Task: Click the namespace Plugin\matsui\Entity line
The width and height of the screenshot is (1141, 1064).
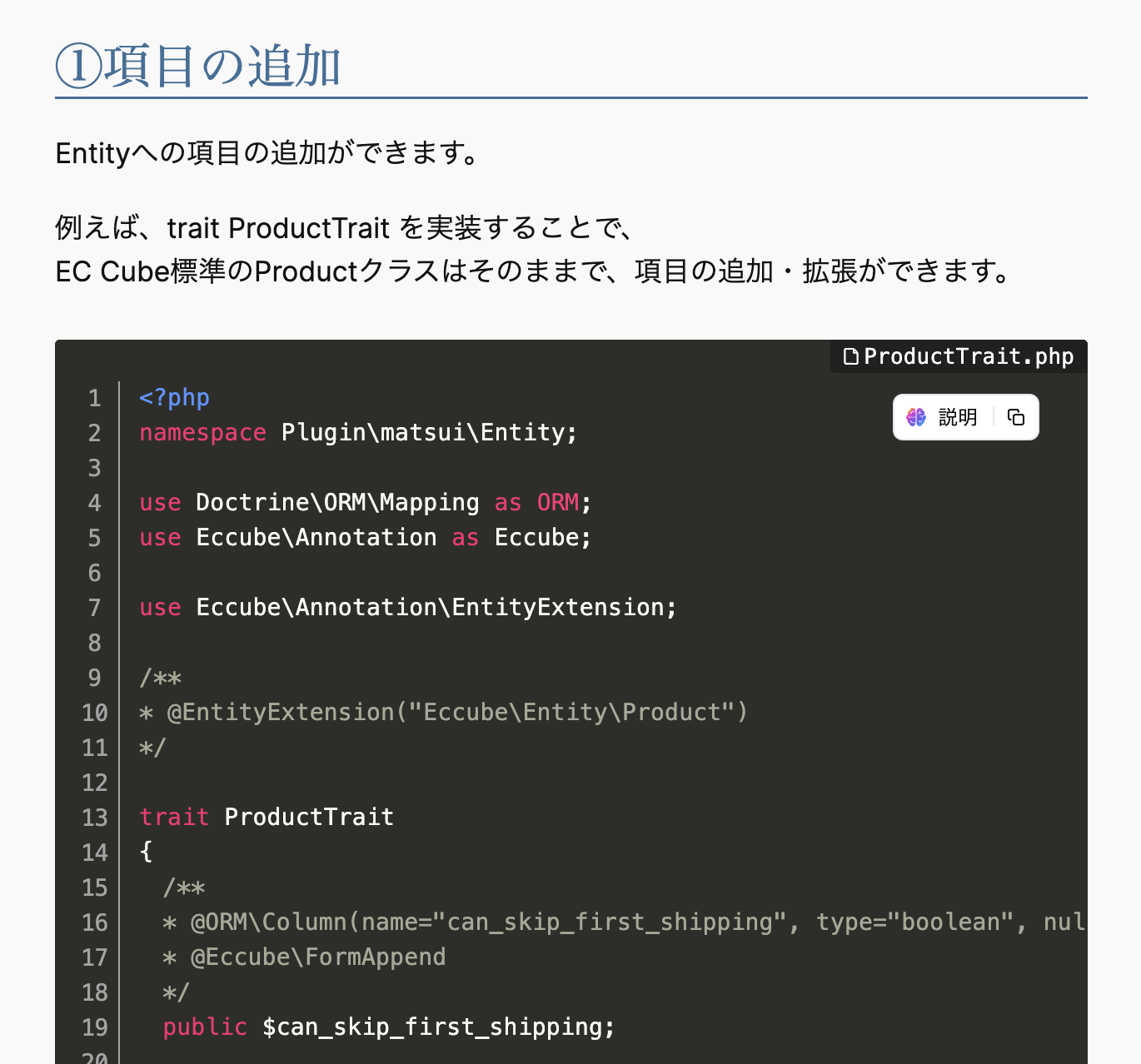Action: point(358,433)
